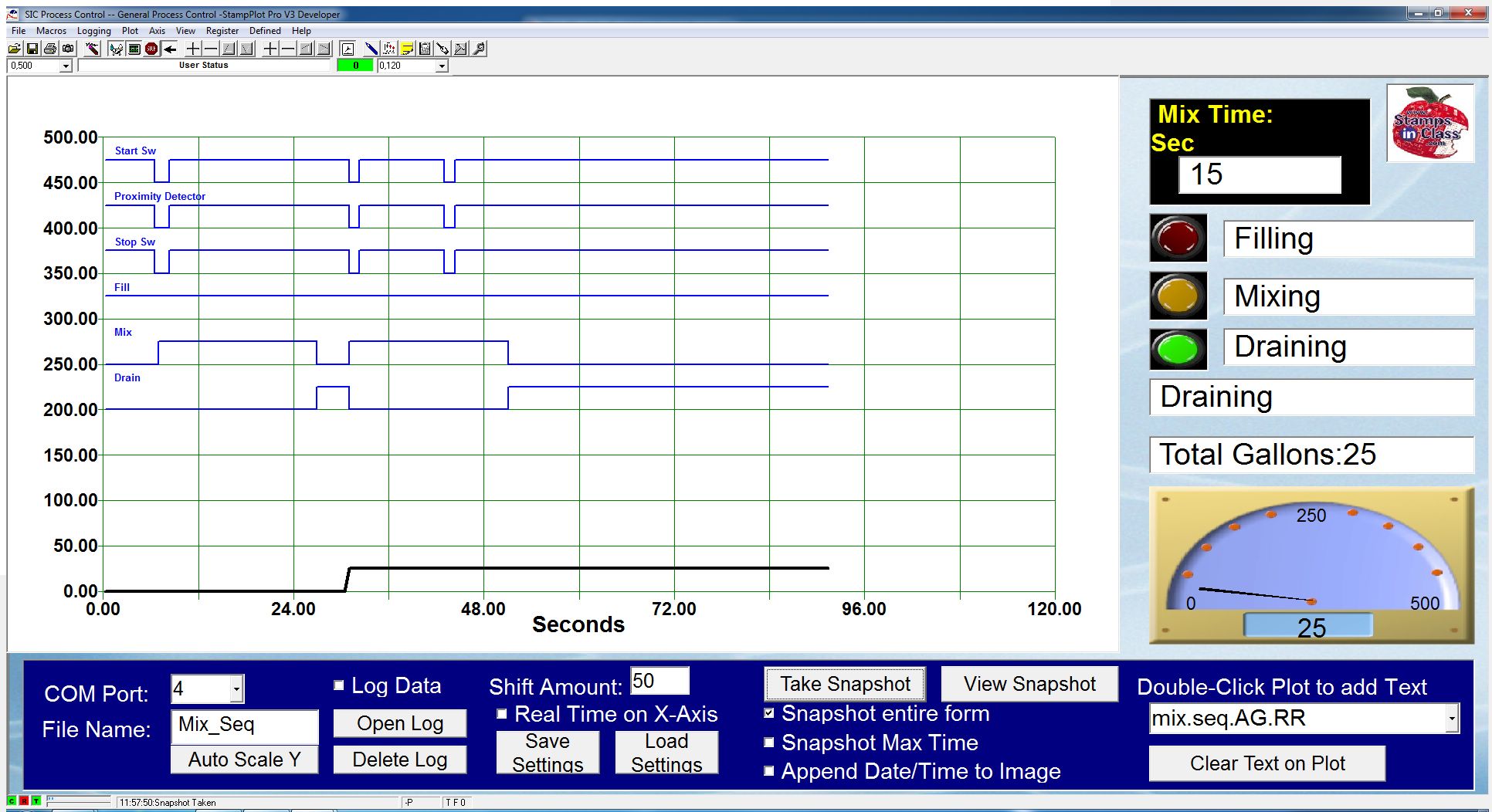Viewport: 1492px width, 812px height.
Task: Click the Take Snapshot button
Action: (845, 684)
